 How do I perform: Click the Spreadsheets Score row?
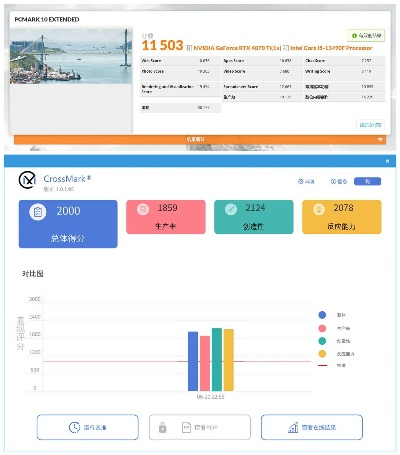pos(262,87)
